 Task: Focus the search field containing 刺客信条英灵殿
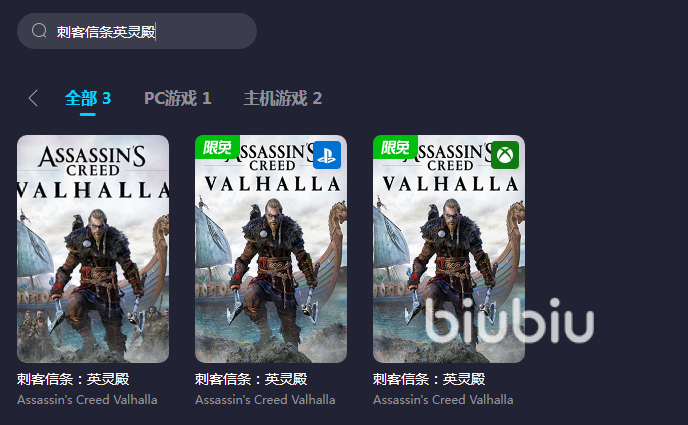coord(137,31)
